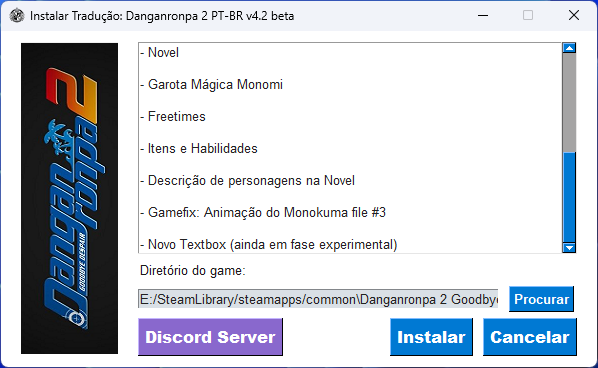Image resolution: width=598 pixels, height=368 pixels.
Task: Click Procurar to browse game directory
Action: (541, 299)
